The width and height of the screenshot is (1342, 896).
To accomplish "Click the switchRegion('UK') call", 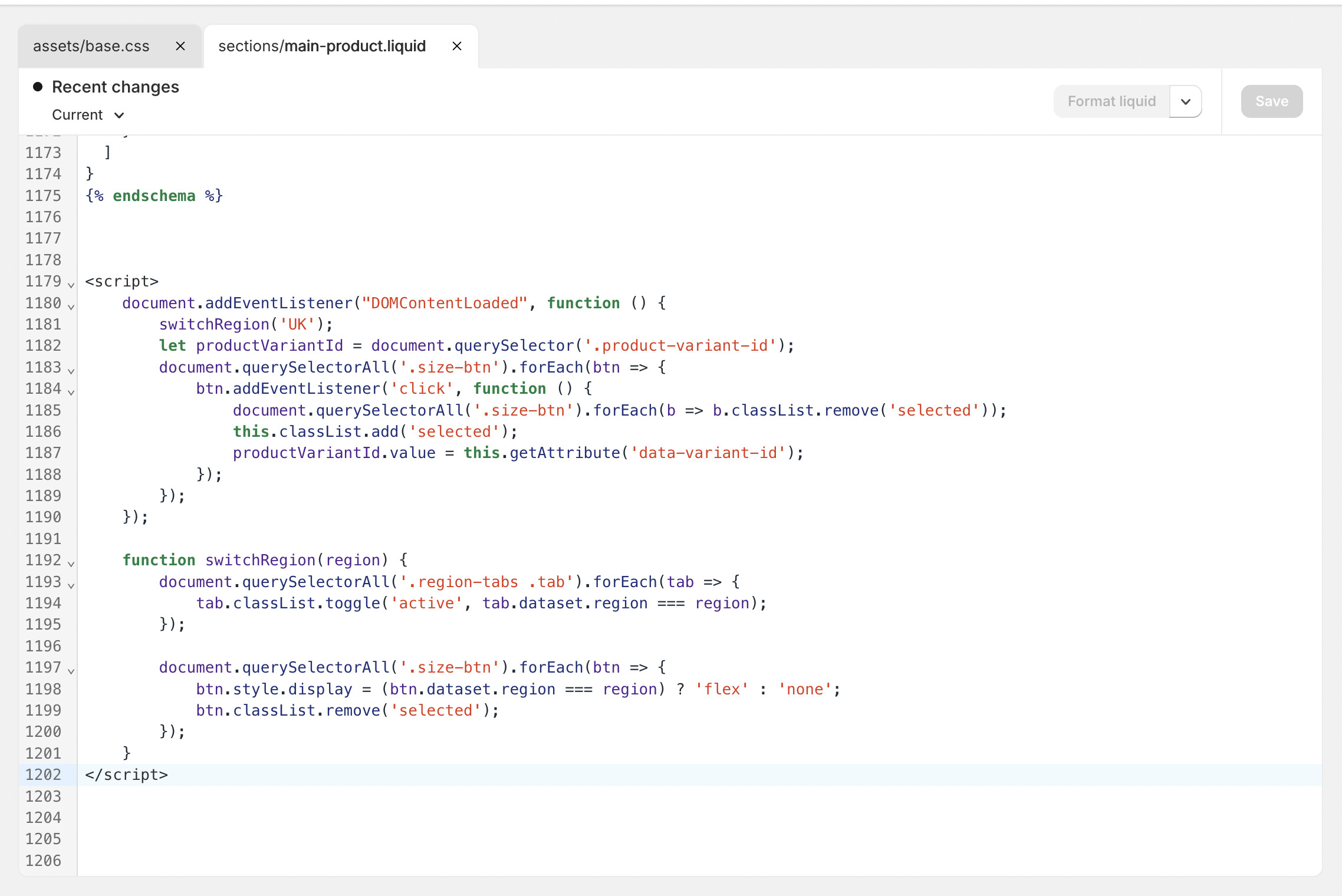I will click(246, 324).
